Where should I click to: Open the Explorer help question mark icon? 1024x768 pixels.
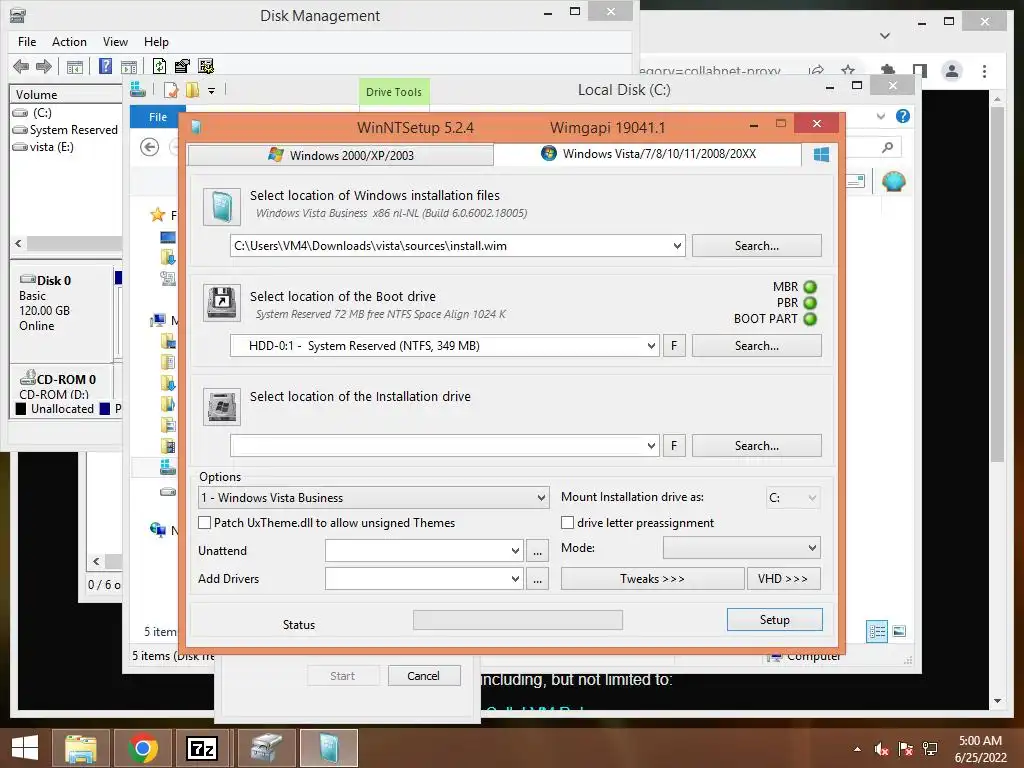point(903,116)
